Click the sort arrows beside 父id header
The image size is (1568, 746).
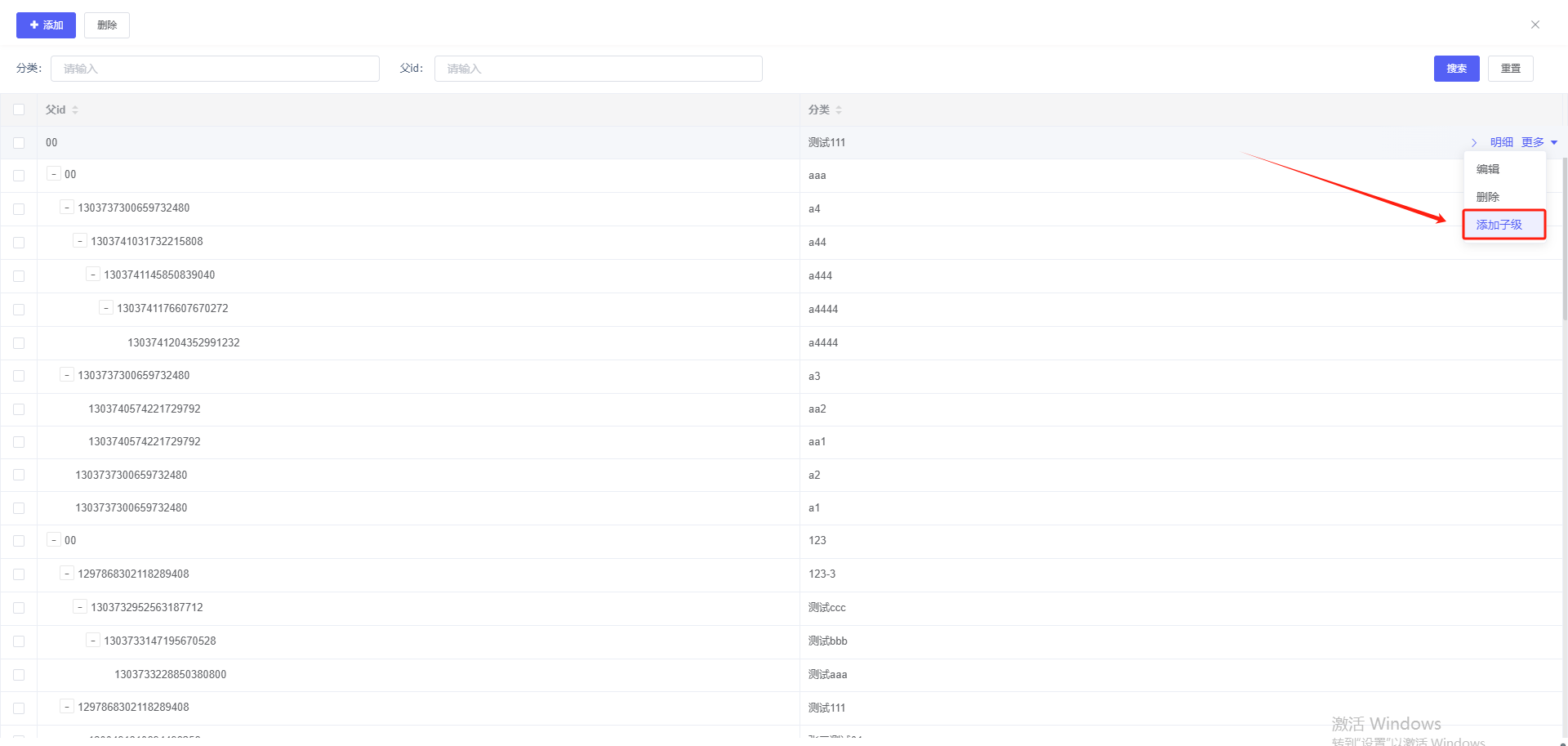pyautogui.click(x=75, y=109)
